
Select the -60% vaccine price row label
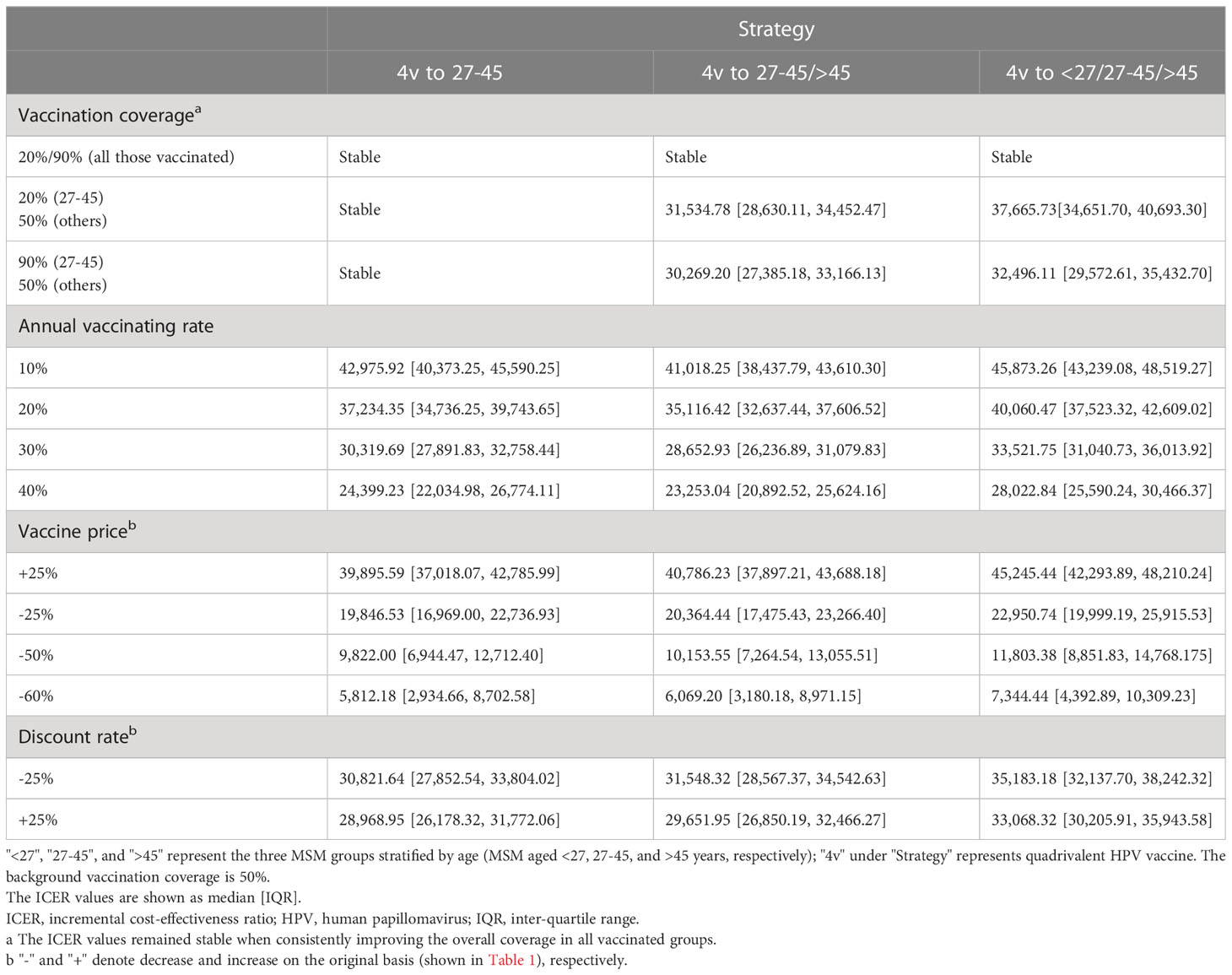tap(36, 696)
